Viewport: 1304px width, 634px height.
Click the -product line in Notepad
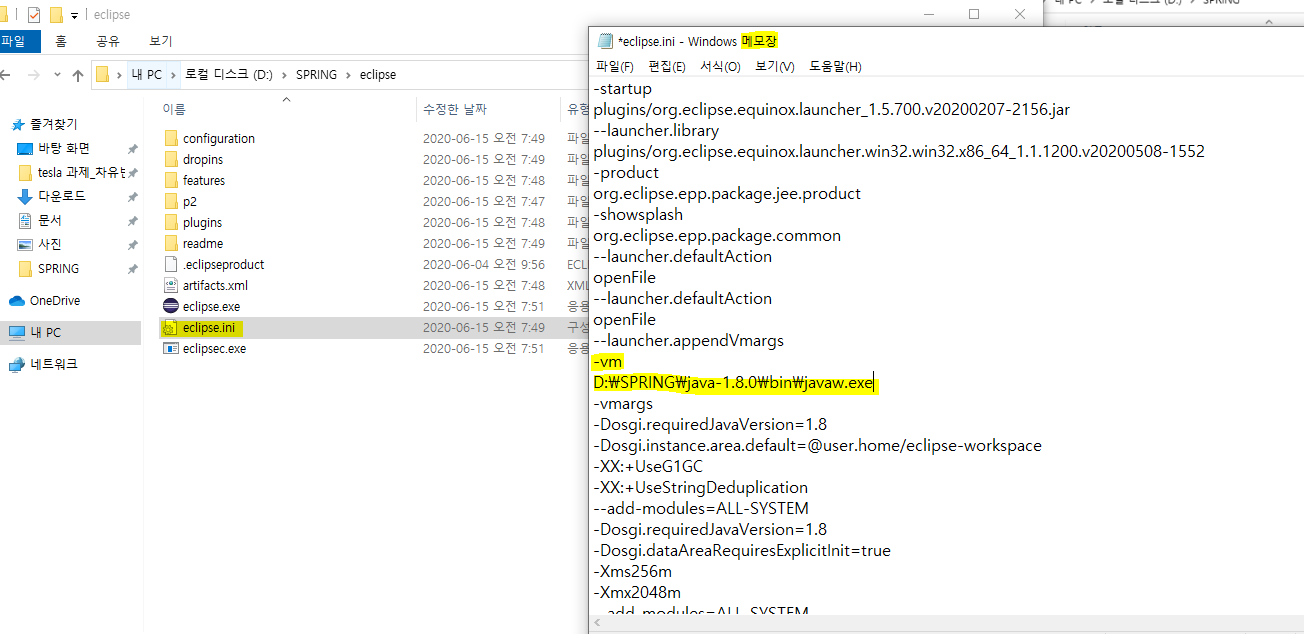pyautogui.click(x=626, y=172)
